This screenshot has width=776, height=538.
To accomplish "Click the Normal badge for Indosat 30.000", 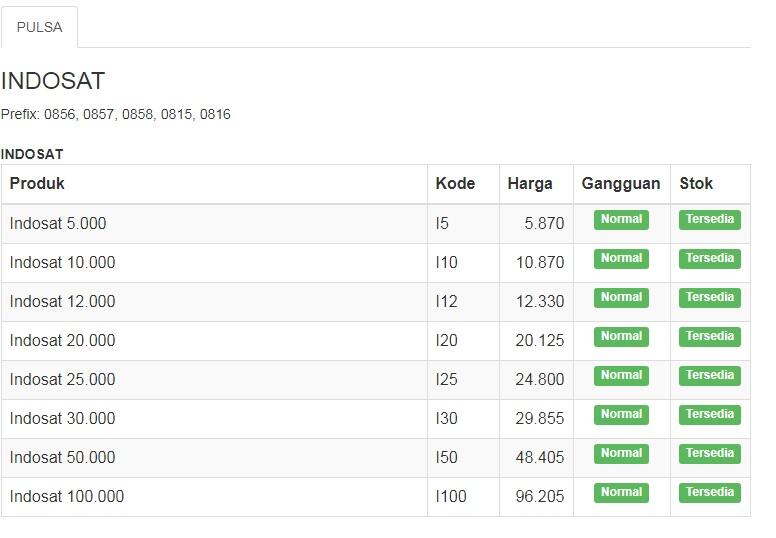I will point(622,415).
